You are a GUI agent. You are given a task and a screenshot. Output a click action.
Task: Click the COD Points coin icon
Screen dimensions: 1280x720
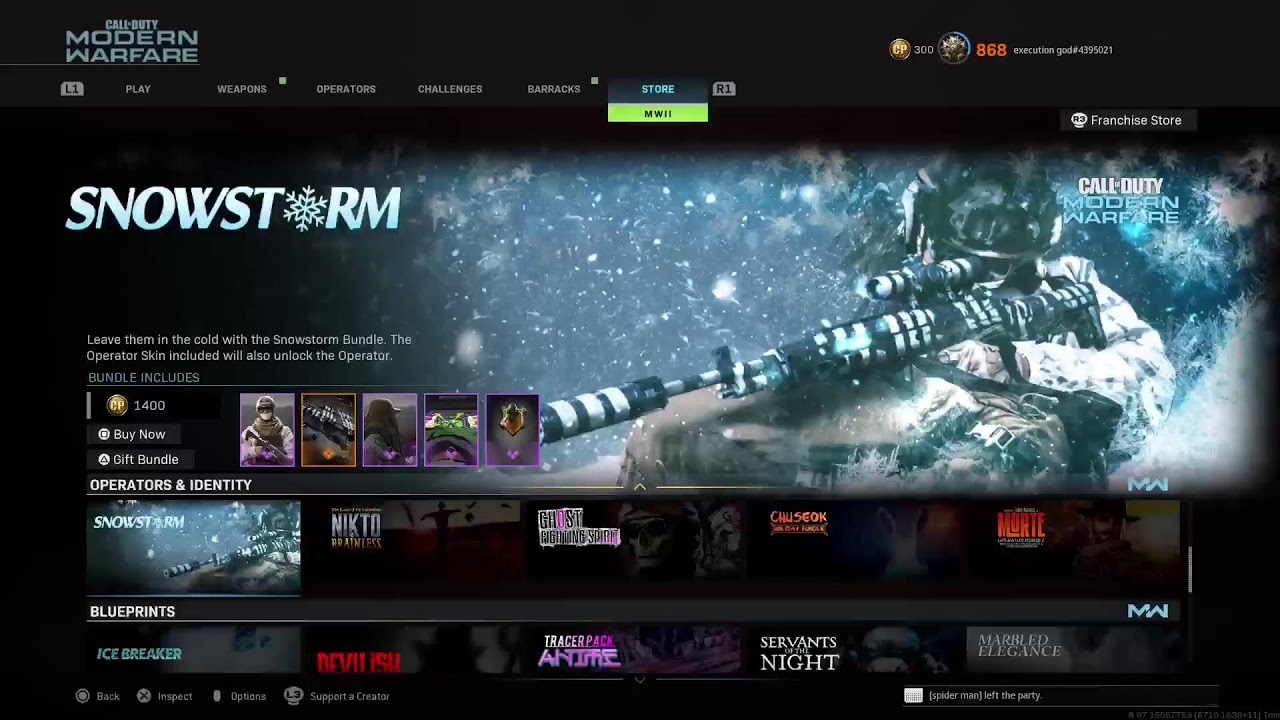point(900,49)
